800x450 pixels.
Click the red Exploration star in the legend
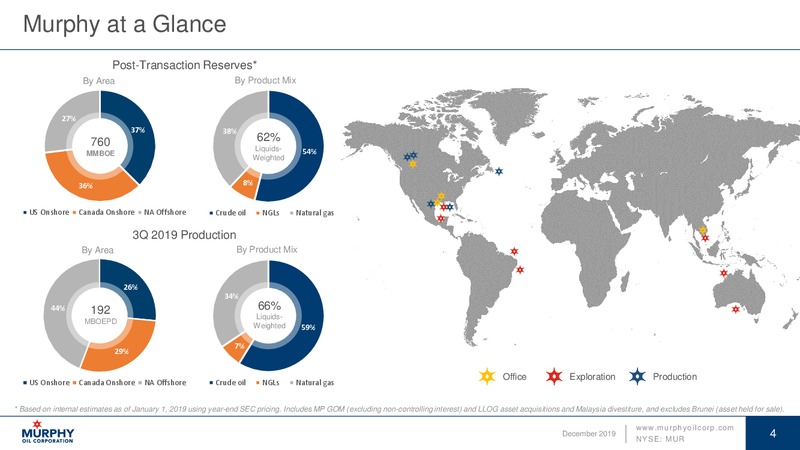tap(554, 377)
